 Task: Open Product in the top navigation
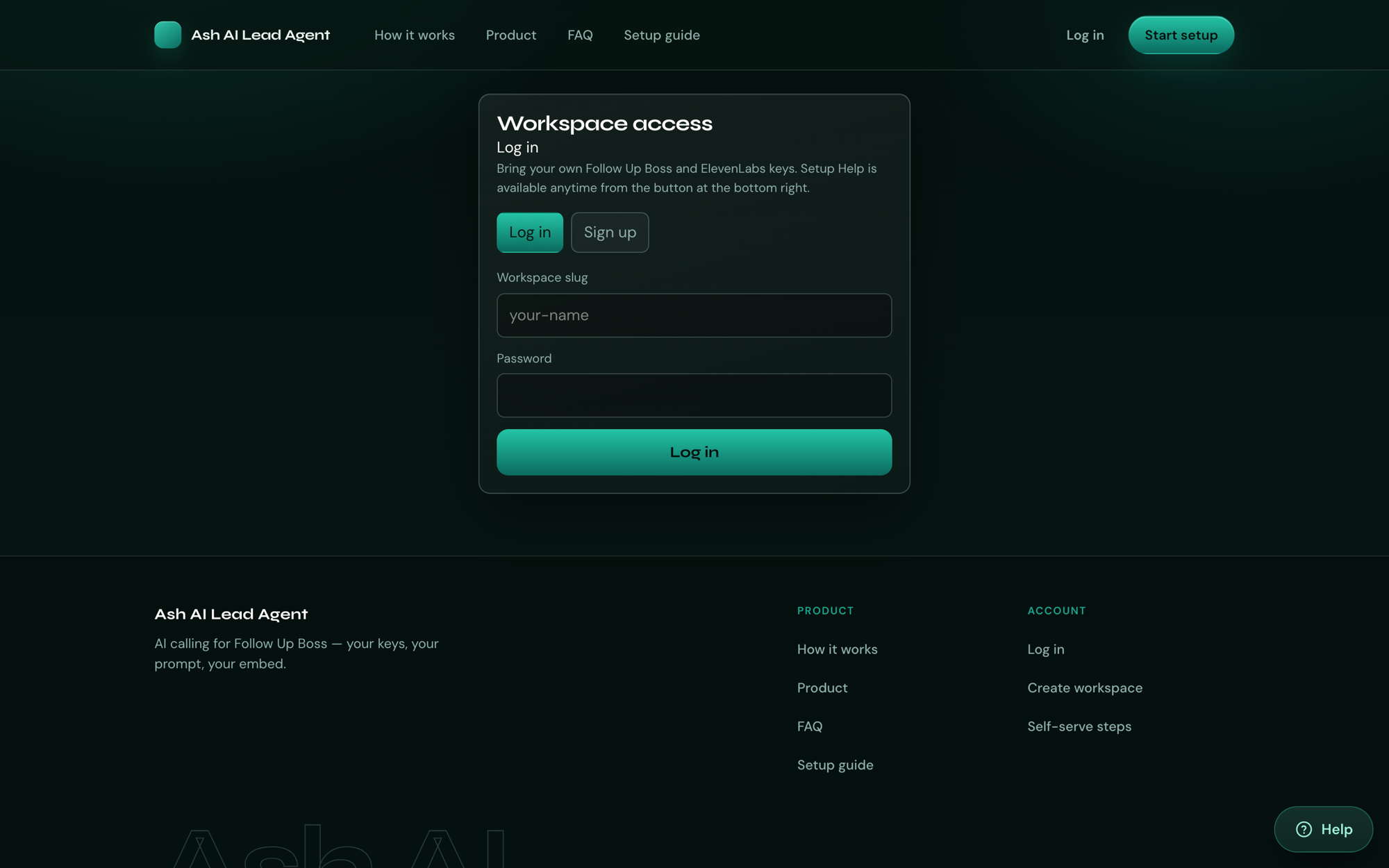point(511,35)
